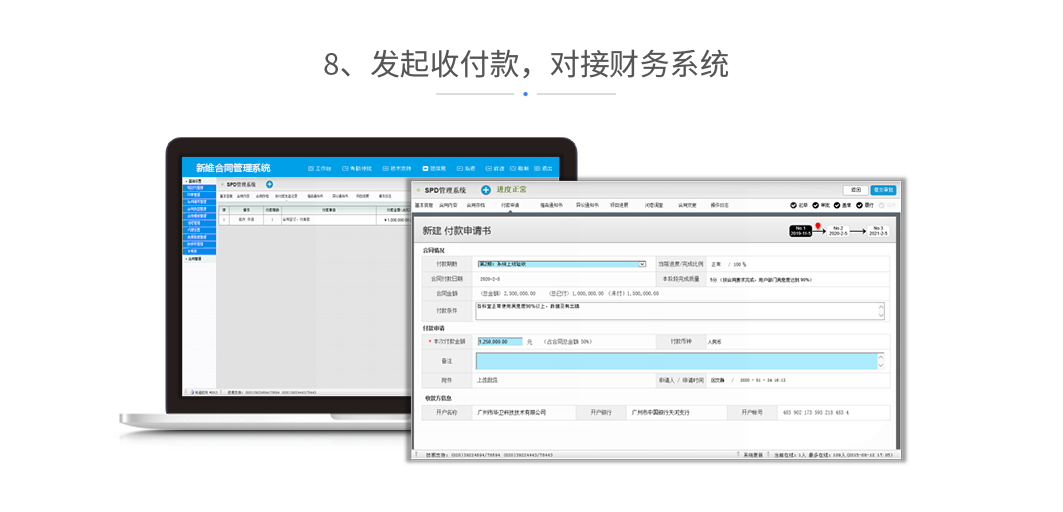Click up arrow of 付款条件 scrollbar
The height and width of the screenshot is (512, 1063).
pyautogui.click(x=881, y=307)
